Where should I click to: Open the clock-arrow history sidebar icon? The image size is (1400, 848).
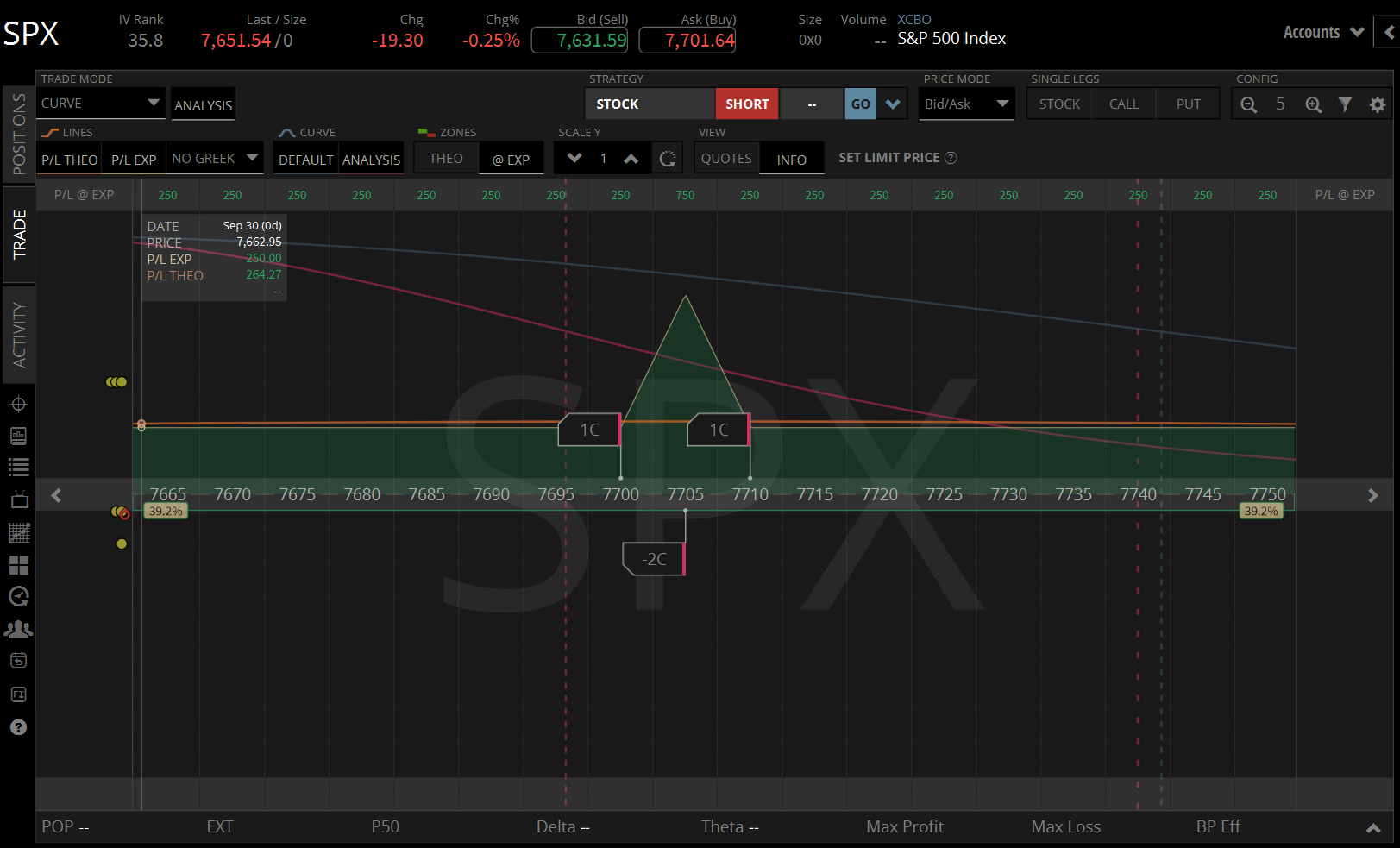pos(18,596)
